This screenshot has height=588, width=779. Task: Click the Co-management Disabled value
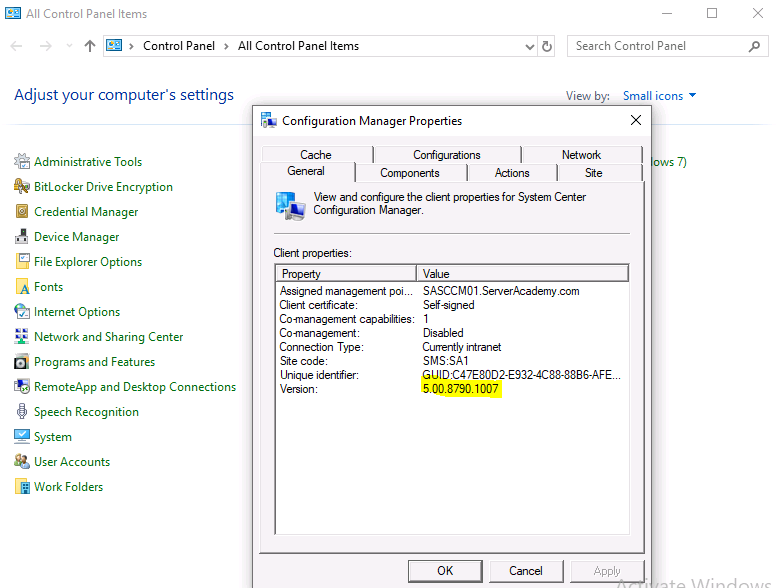tap(443, 333)
